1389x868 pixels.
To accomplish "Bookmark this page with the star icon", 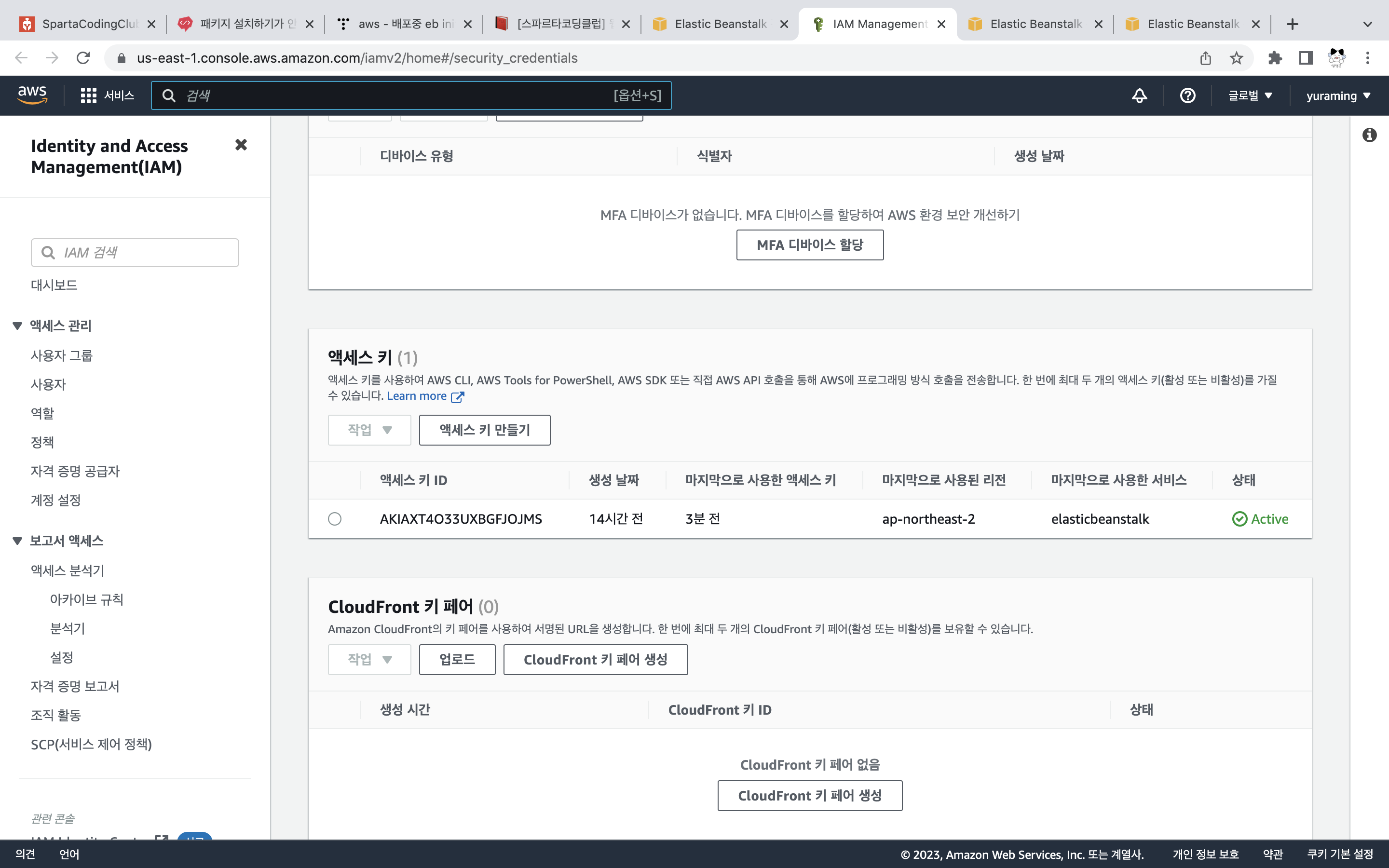I will point(1236,58).
